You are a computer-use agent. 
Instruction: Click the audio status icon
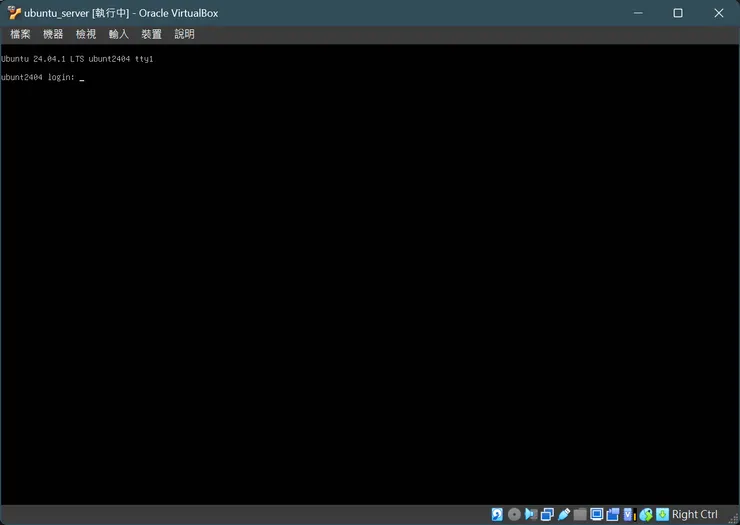tap(531, 514)
